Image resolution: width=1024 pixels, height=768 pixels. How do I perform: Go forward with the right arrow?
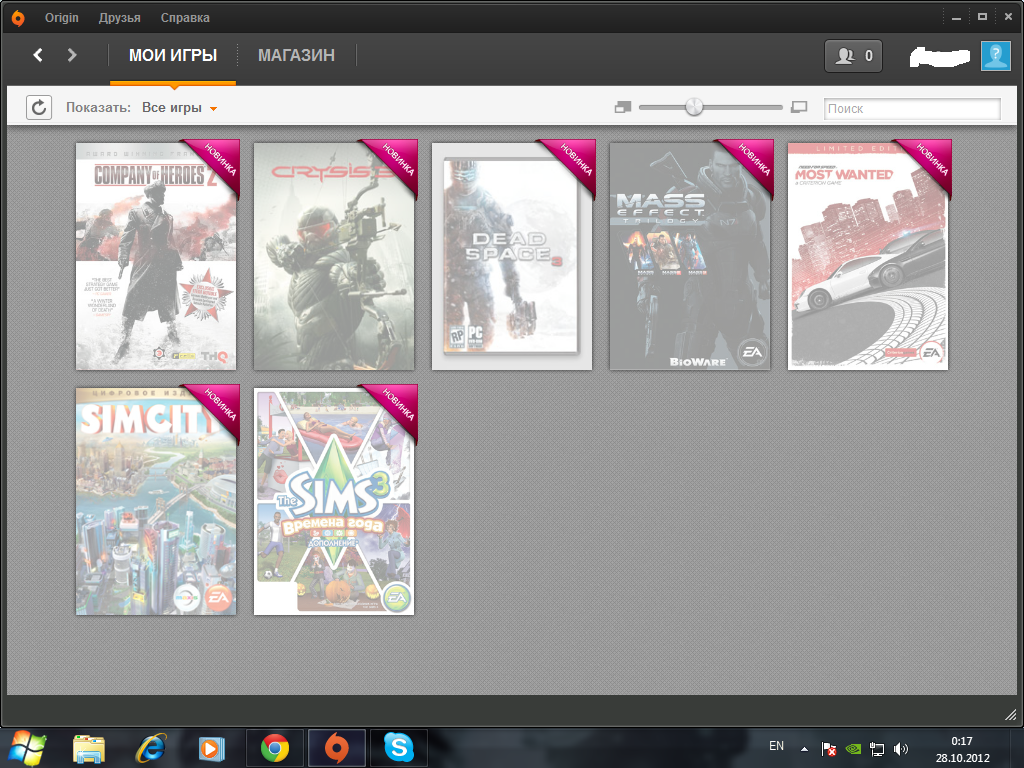(x=72, y=56)
